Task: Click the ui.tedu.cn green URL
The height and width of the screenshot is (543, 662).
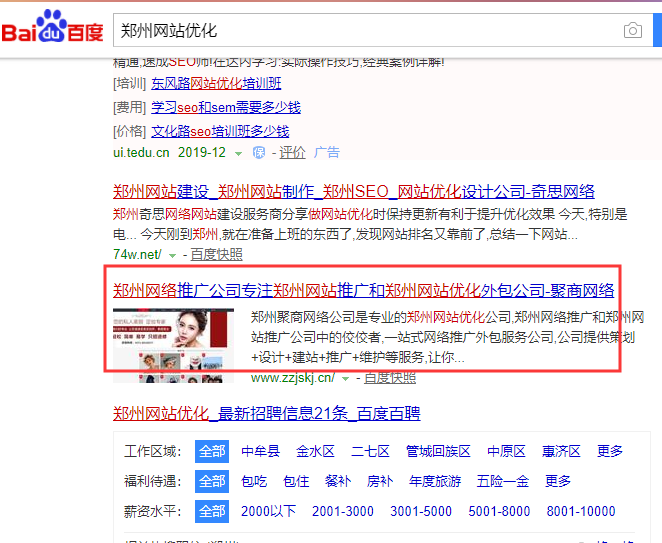Action: click(141, 152)
